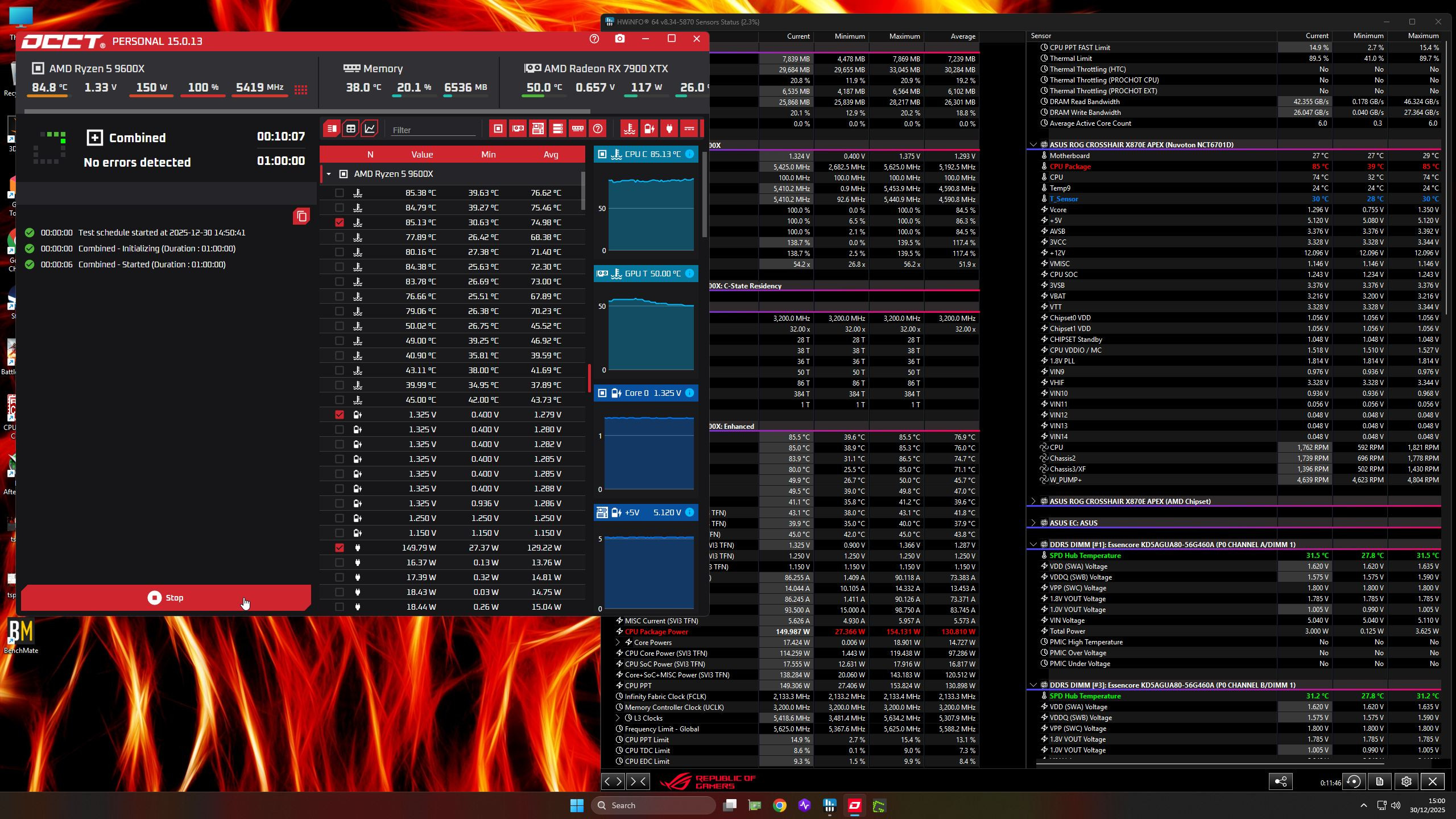Toggle power plug sensor filter in OCCT
The width and height of the screenshot is (1456, 819).
pyautogui.click(x=669, y=129)
